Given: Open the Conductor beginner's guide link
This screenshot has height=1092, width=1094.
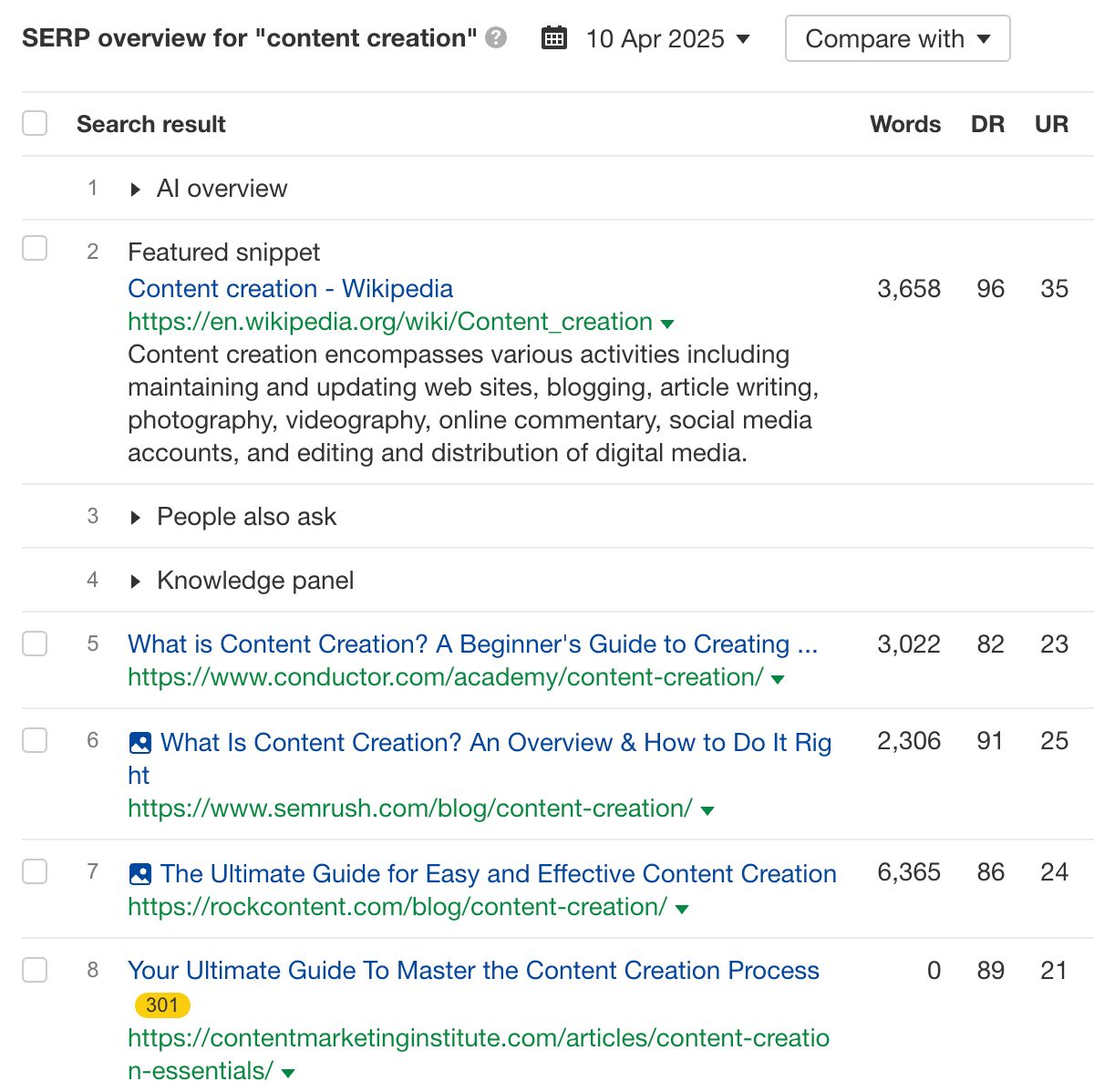Looking at the screenshot, I should 472,644.
